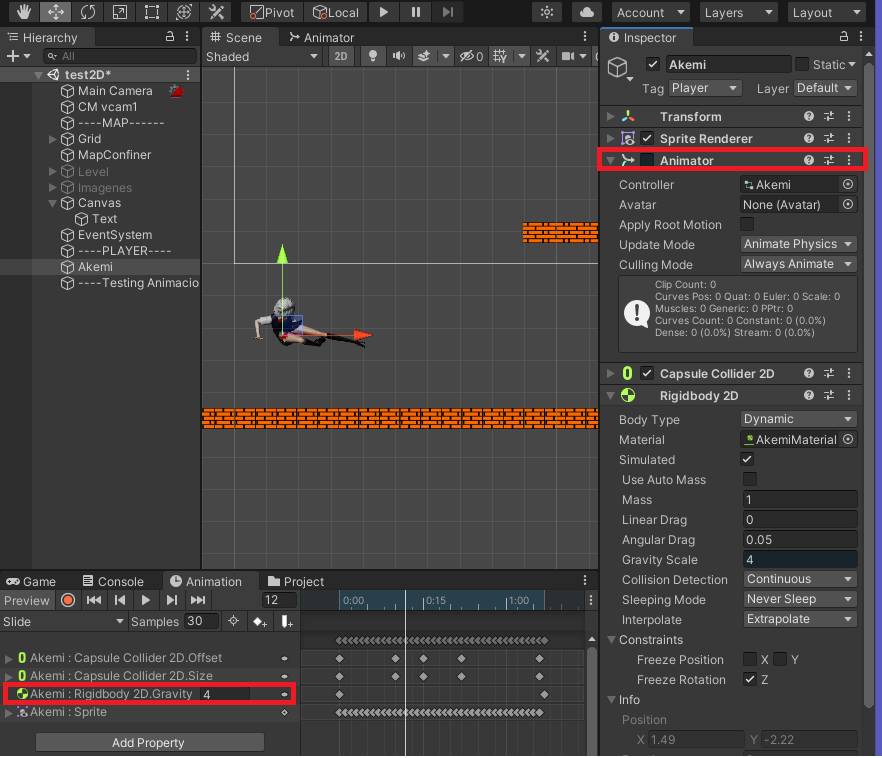The height and width of the screenshot is (758, 882).
Task: Open the Body Type dropdown
Action: (799, 419)
